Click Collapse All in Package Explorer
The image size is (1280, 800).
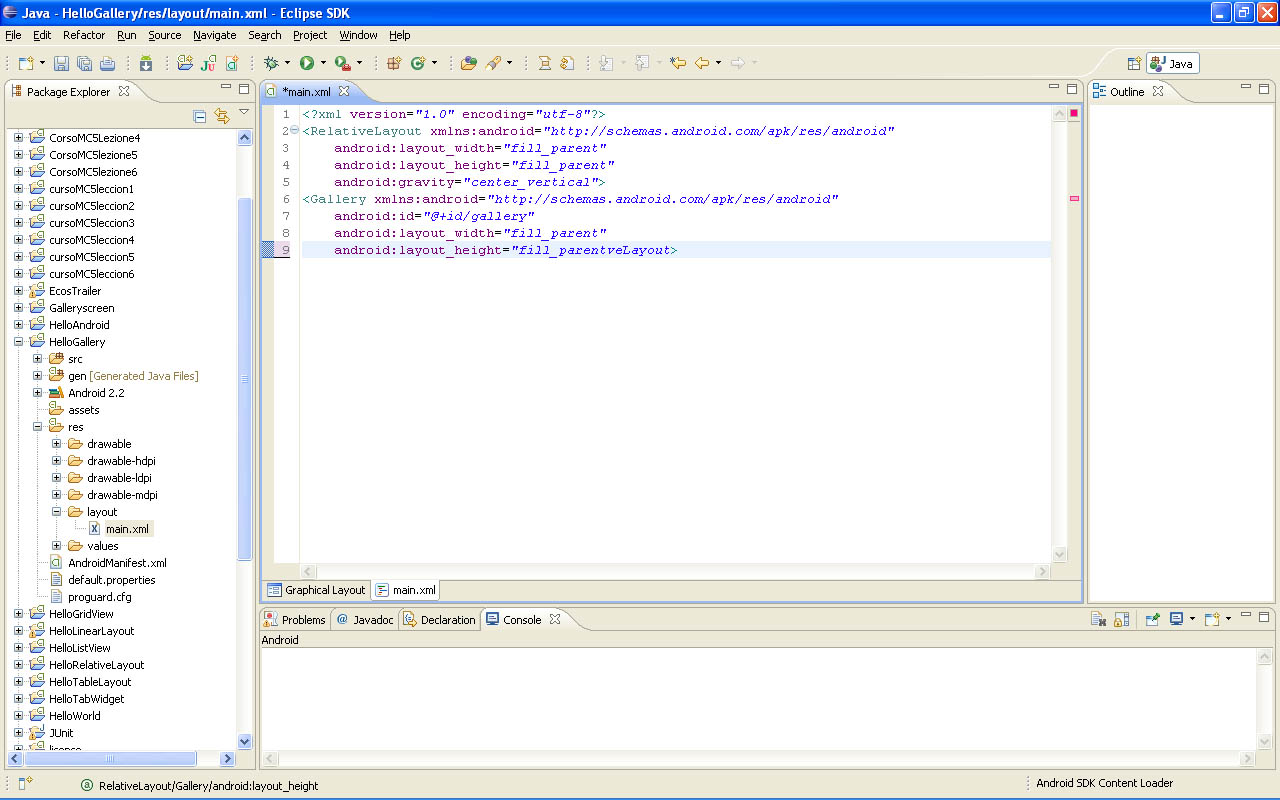point(200,116)
